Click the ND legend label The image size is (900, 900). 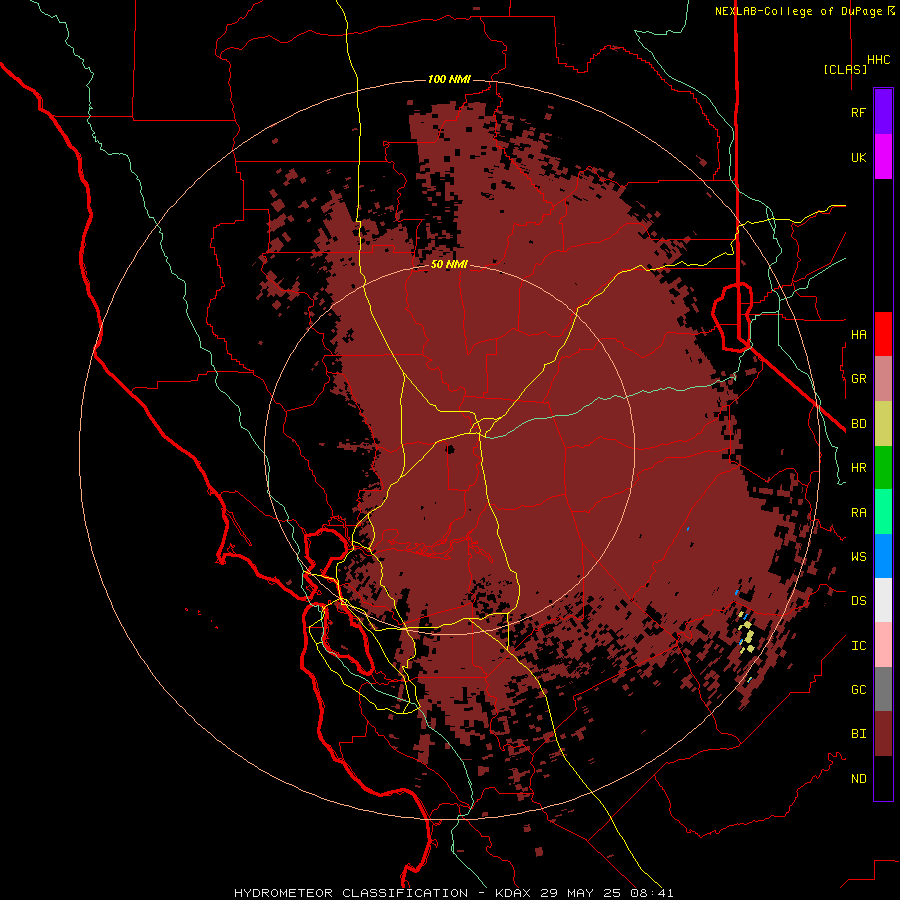tap(858, 779)
